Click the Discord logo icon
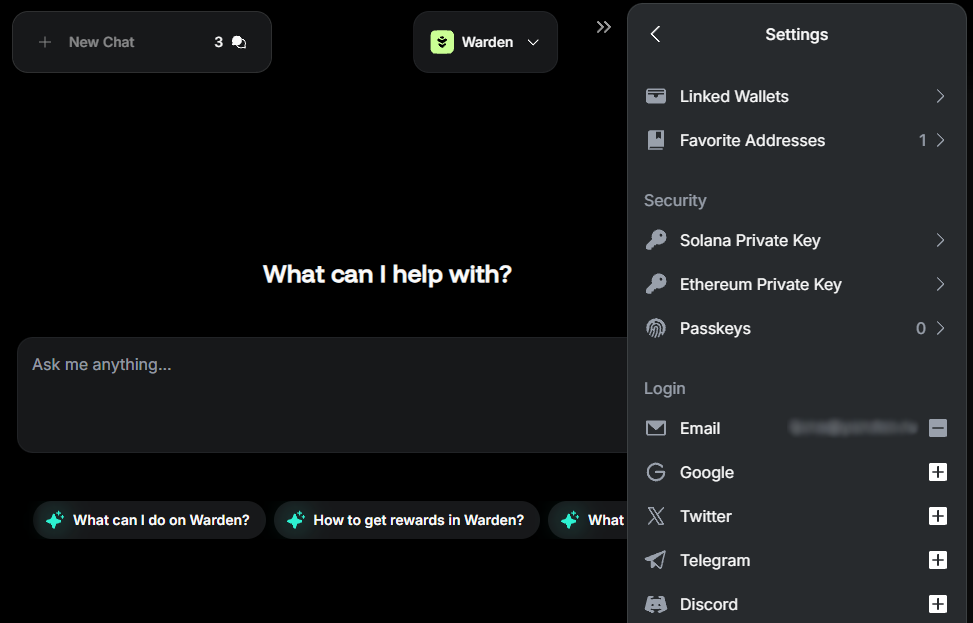Viewport: 973px width, 623px height. pos(656,604)
